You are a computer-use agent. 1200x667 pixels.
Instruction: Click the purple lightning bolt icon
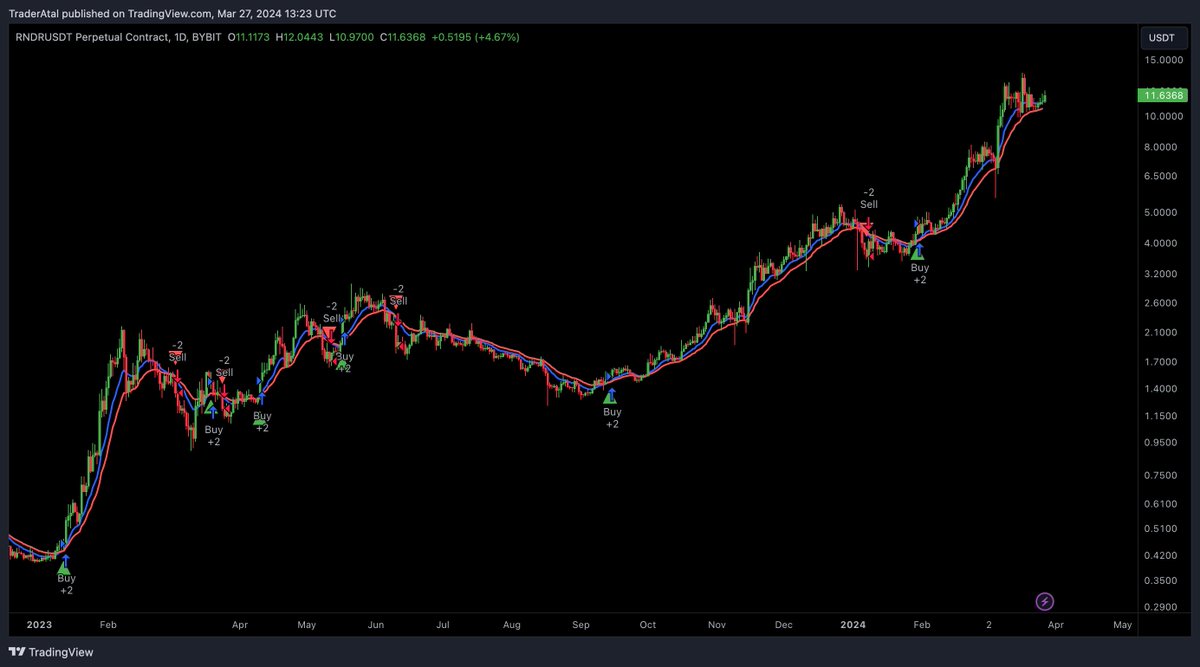1045,601
